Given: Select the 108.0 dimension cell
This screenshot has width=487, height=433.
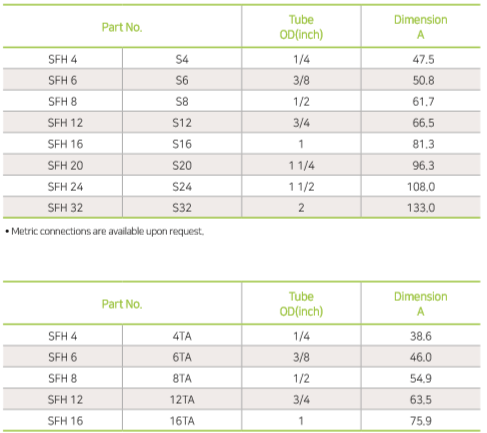Looking at the screenshot, I should (x=421, y=187).
